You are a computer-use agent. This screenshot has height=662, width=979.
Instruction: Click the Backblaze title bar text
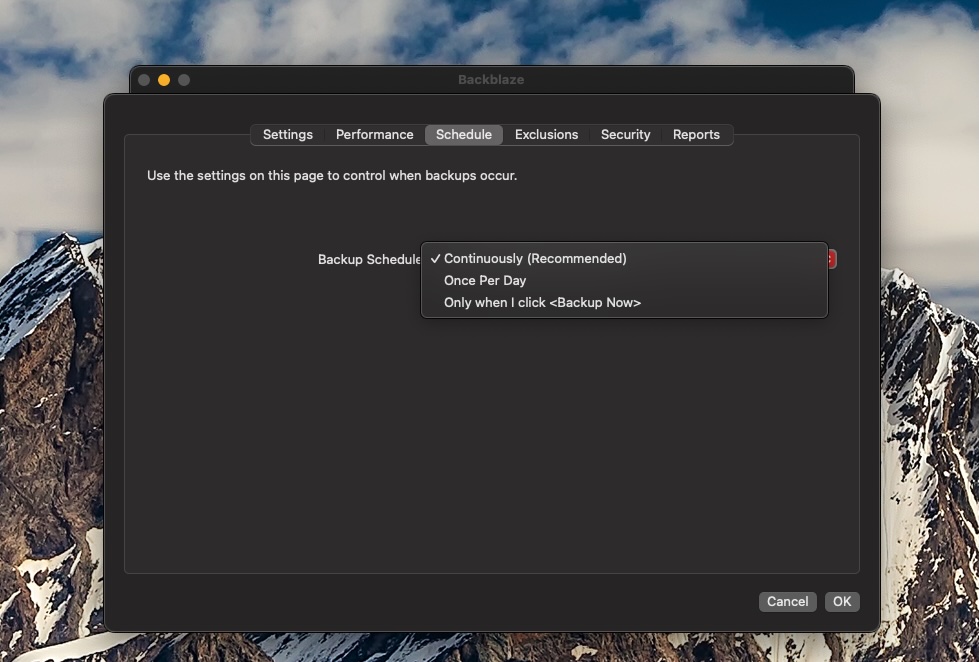click(489, 79)
